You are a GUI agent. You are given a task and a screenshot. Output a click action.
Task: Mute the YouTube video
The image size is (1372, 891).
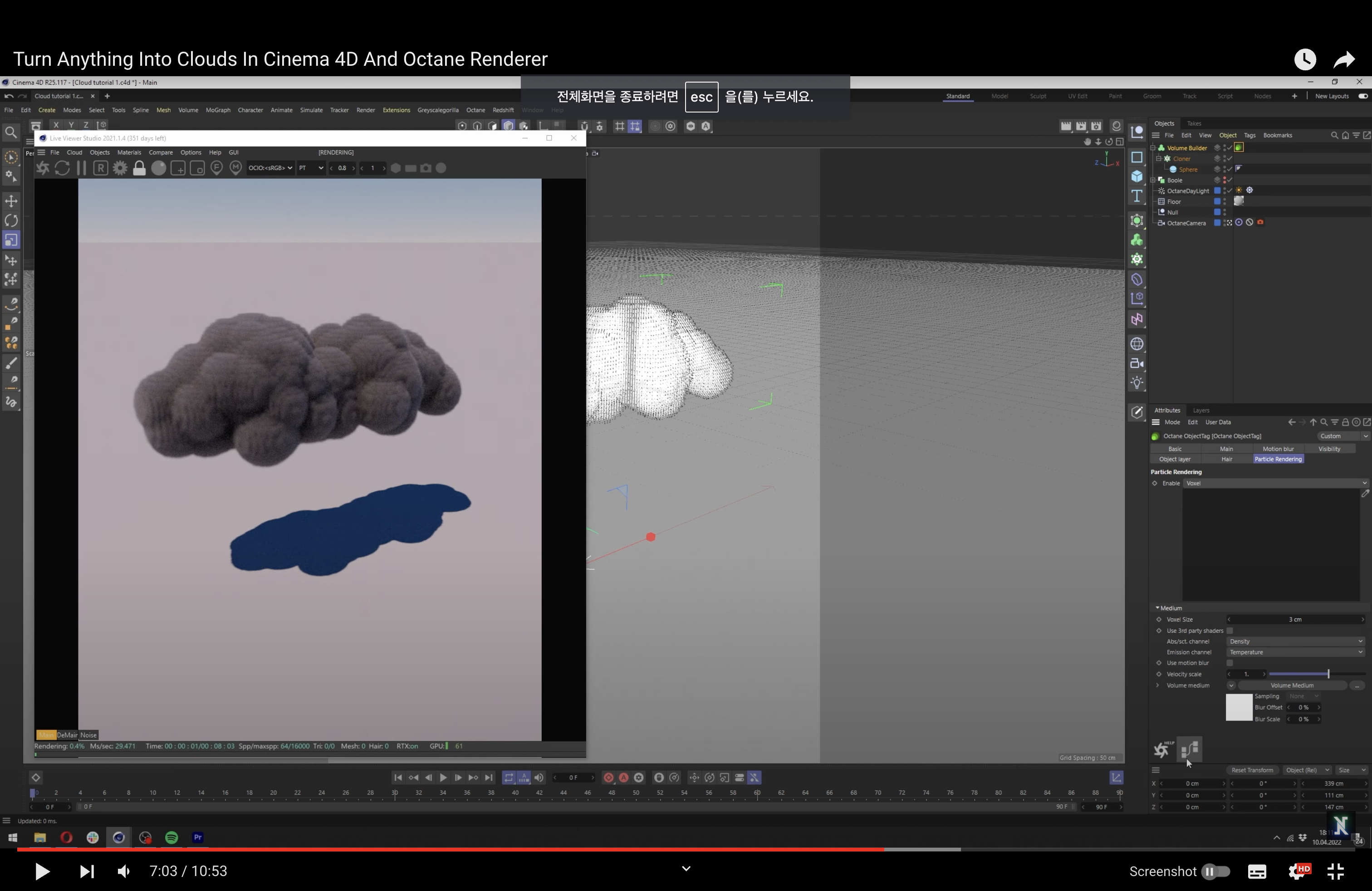[123, 871]
